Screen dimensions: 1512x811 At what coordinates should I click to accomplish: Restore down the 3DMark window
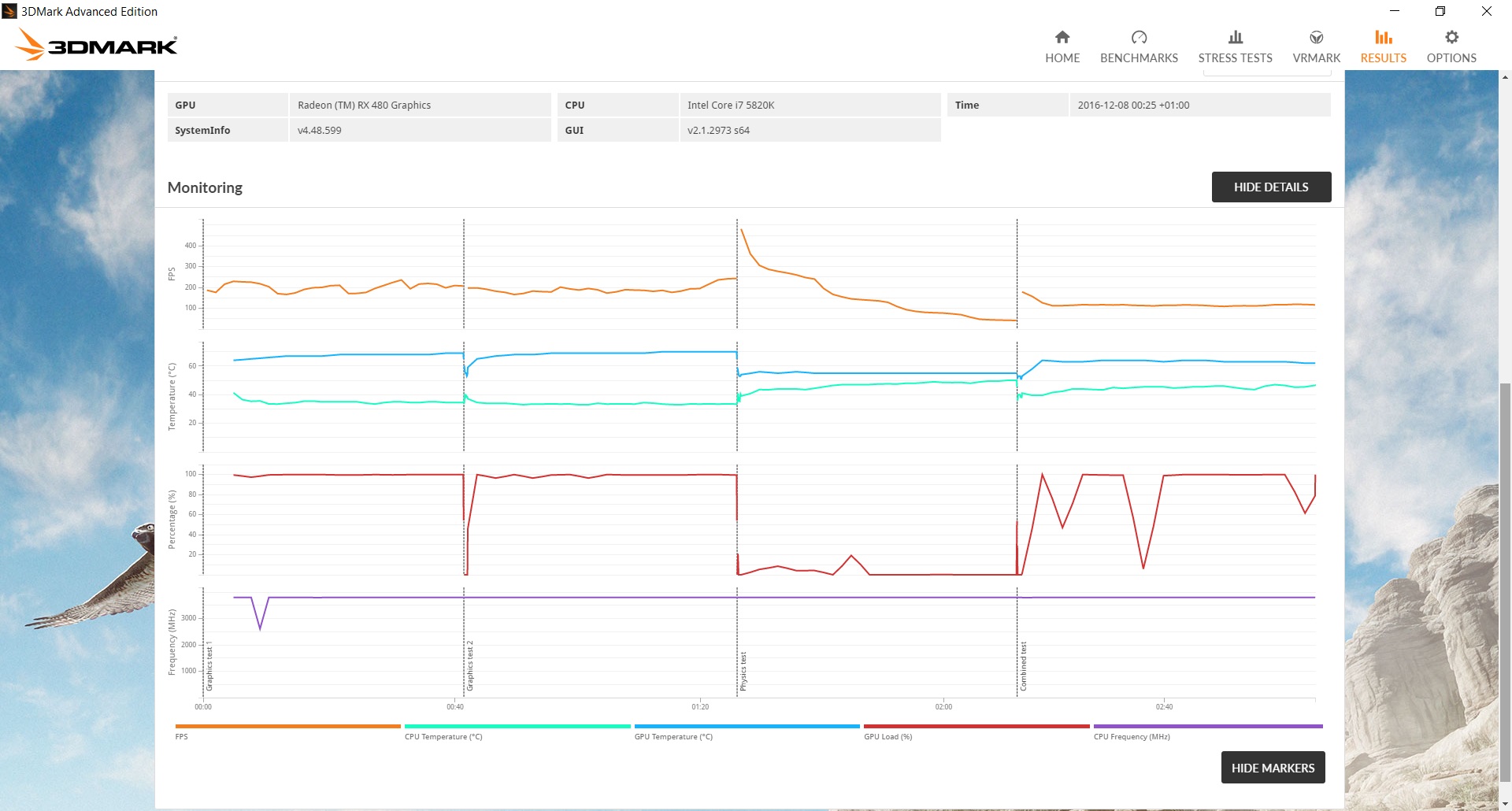coord(1440,11)
